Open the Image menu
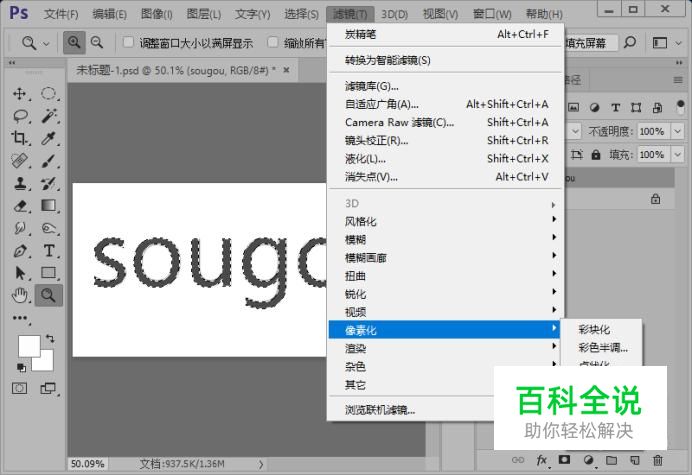Screen dimensions: 692x475 (x=157, y=14)
